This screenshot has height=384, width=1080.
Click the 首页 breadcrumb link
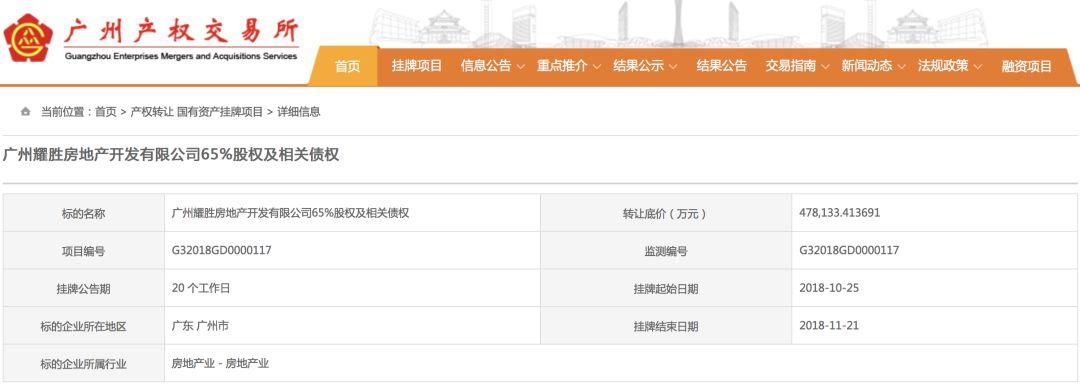click(x=106, y=111)
